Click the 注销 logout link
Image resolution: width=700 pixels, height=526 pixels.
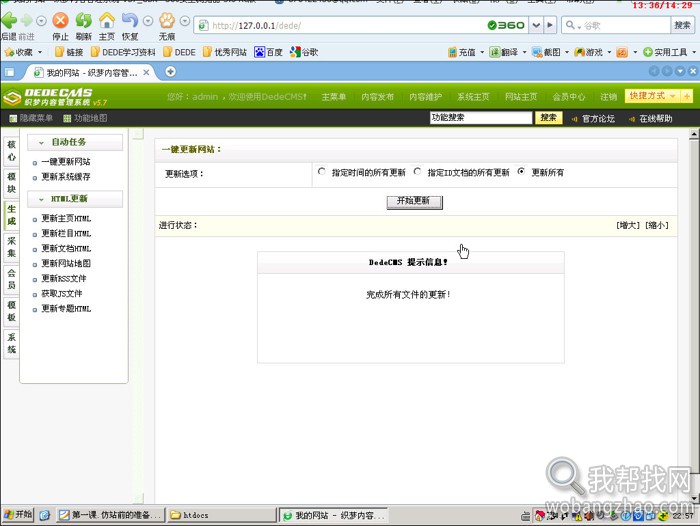pyautogui.click(x=608, y=97)
